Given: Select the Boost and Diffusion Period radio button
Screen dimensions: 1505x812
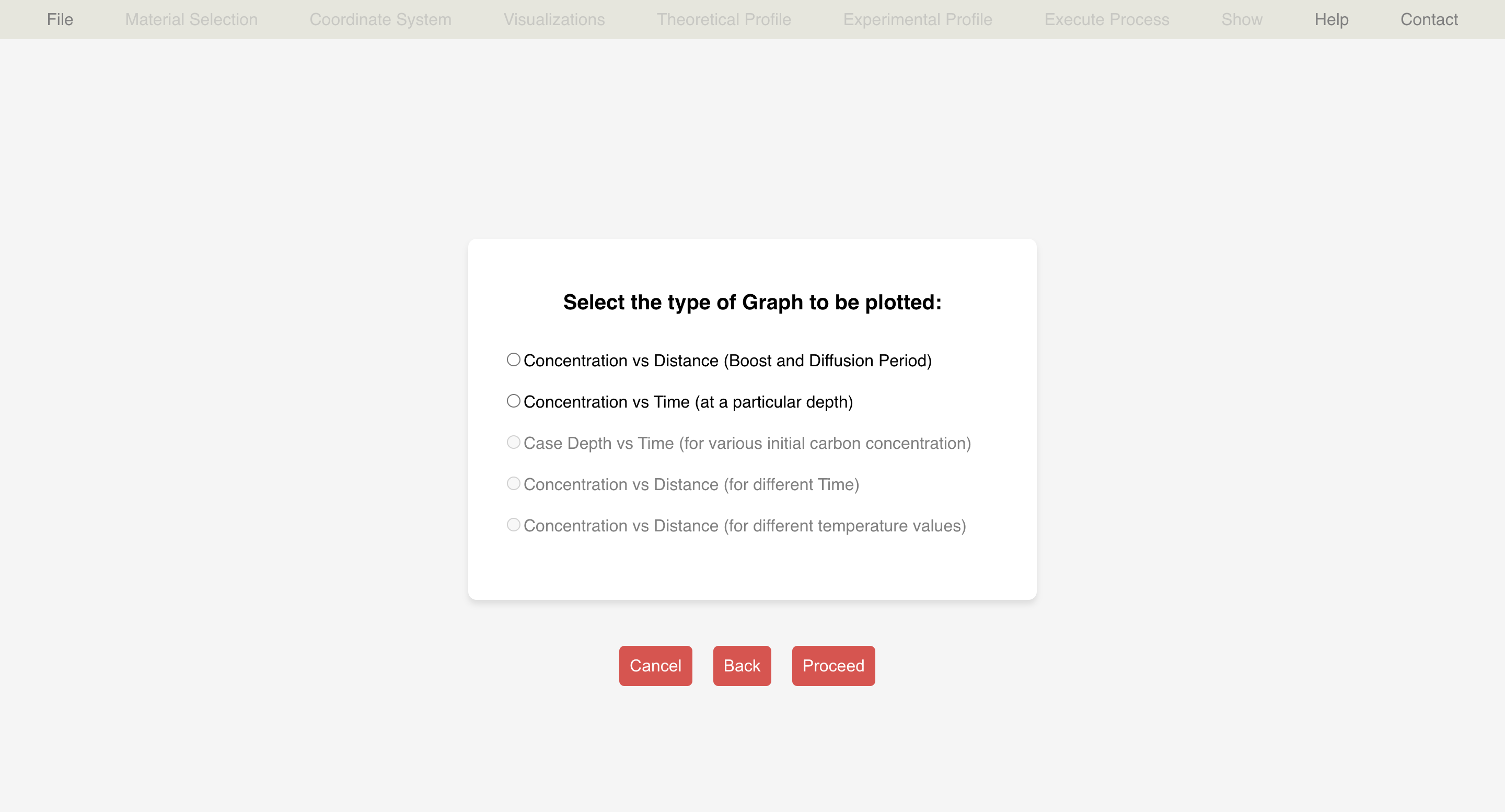Looking at the screenshot, I should 513,360.
